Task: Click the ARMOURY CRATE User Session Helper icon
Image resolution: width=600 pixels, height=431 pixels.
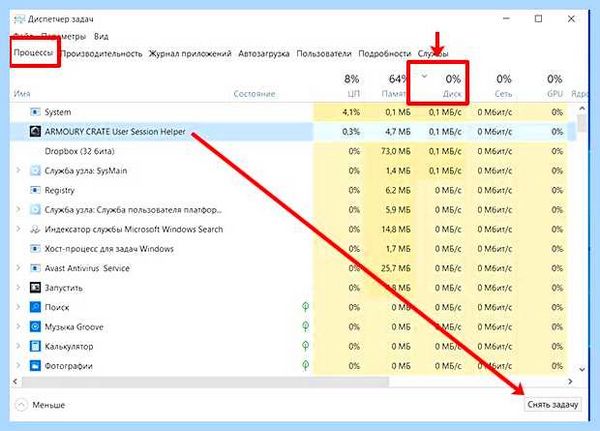Action: click(35, 132)
